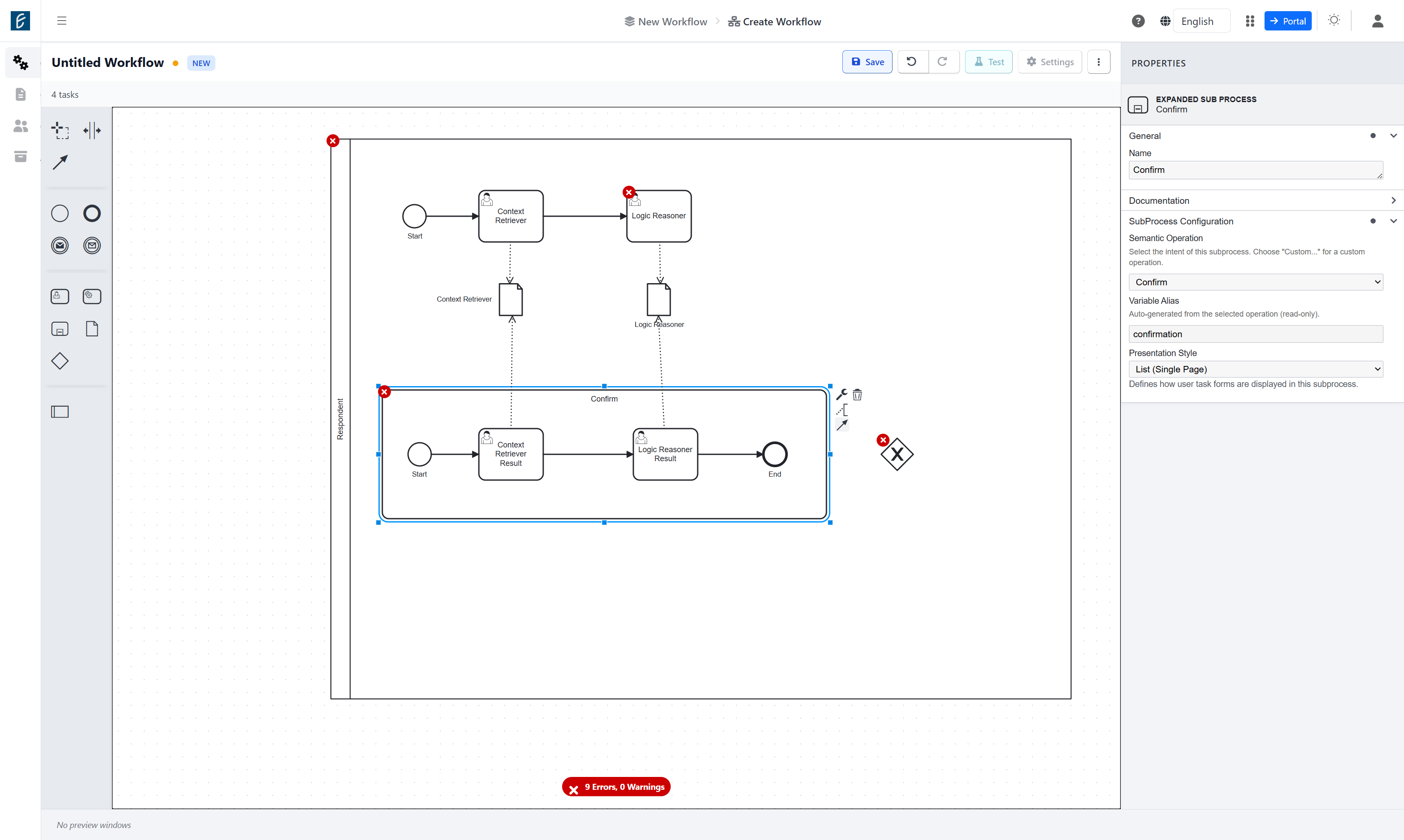Pick the service task shape from the palette

92,296
